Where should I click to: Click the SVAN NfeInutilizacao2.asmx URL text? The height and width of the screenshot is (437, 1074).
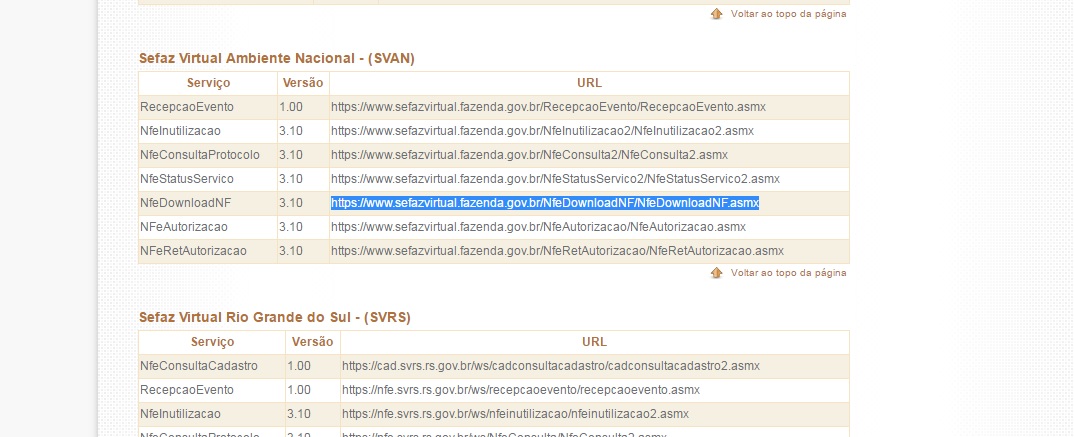pos(542,131)
